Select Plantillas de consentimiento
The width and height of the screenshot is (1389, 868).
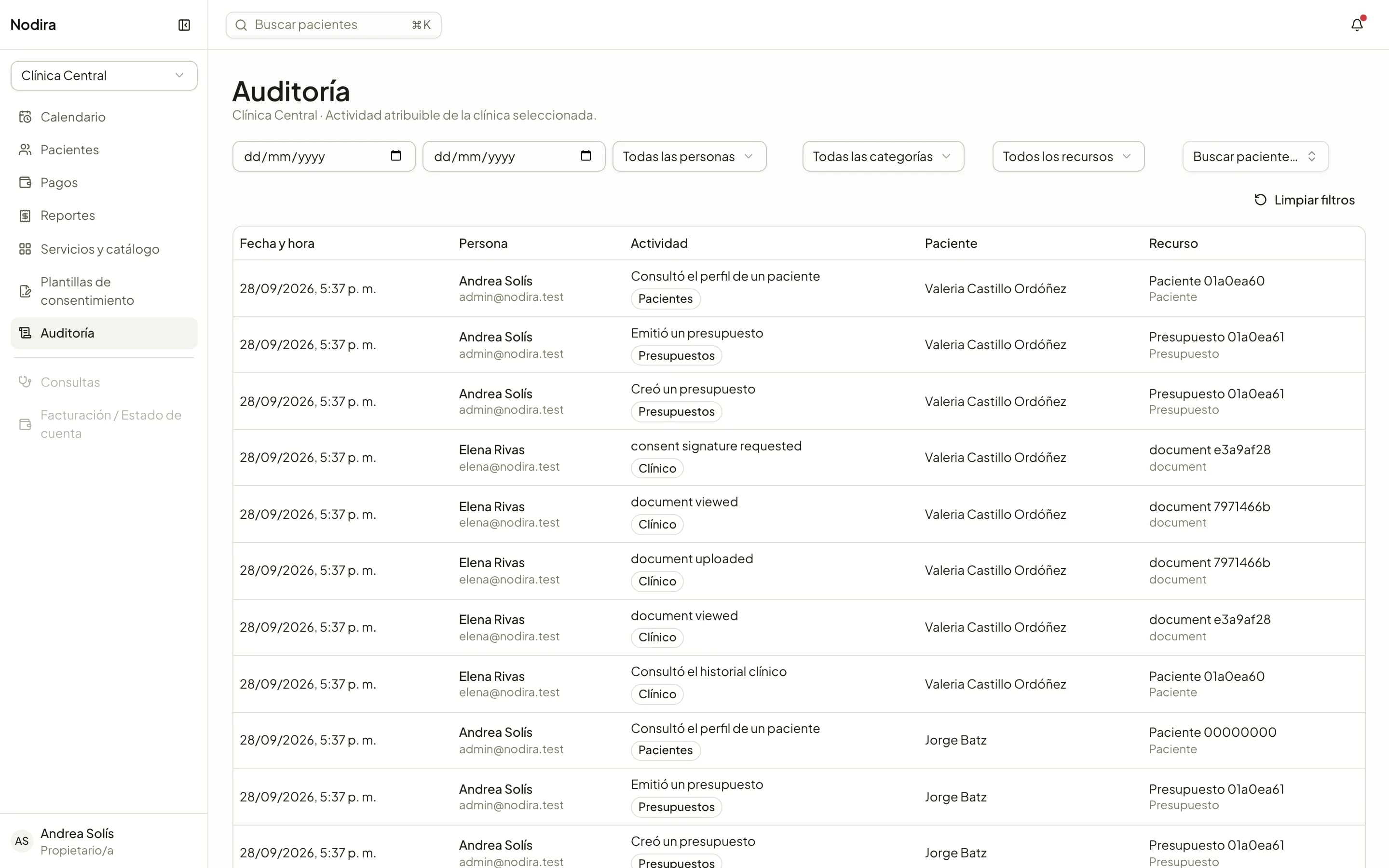coord(104,291)
